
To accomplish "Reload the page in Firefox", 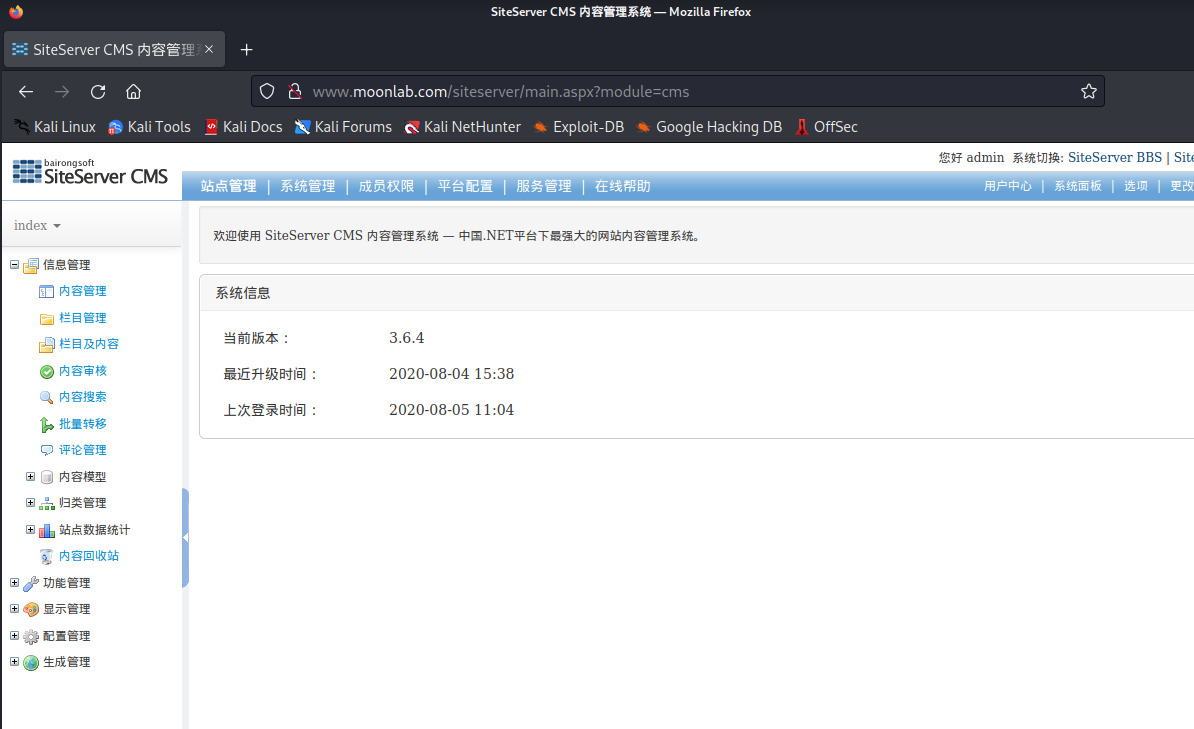I will pyautogui.click(x=97, y=91).
